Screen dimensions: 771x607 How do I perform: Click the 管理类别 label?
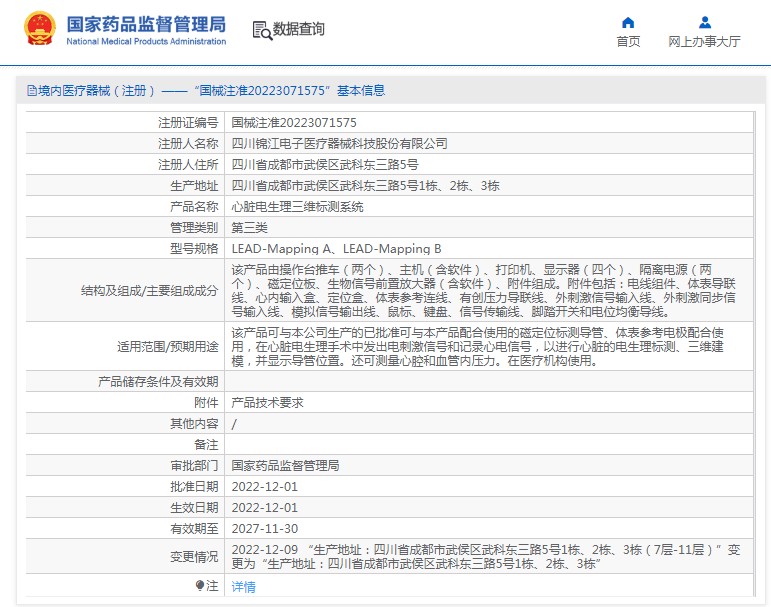click(194, 227)
